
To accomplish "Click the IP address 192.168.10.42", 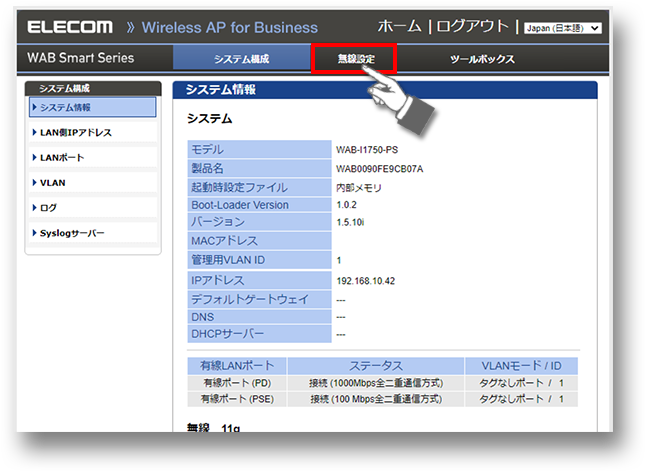I will click(366, 281).
